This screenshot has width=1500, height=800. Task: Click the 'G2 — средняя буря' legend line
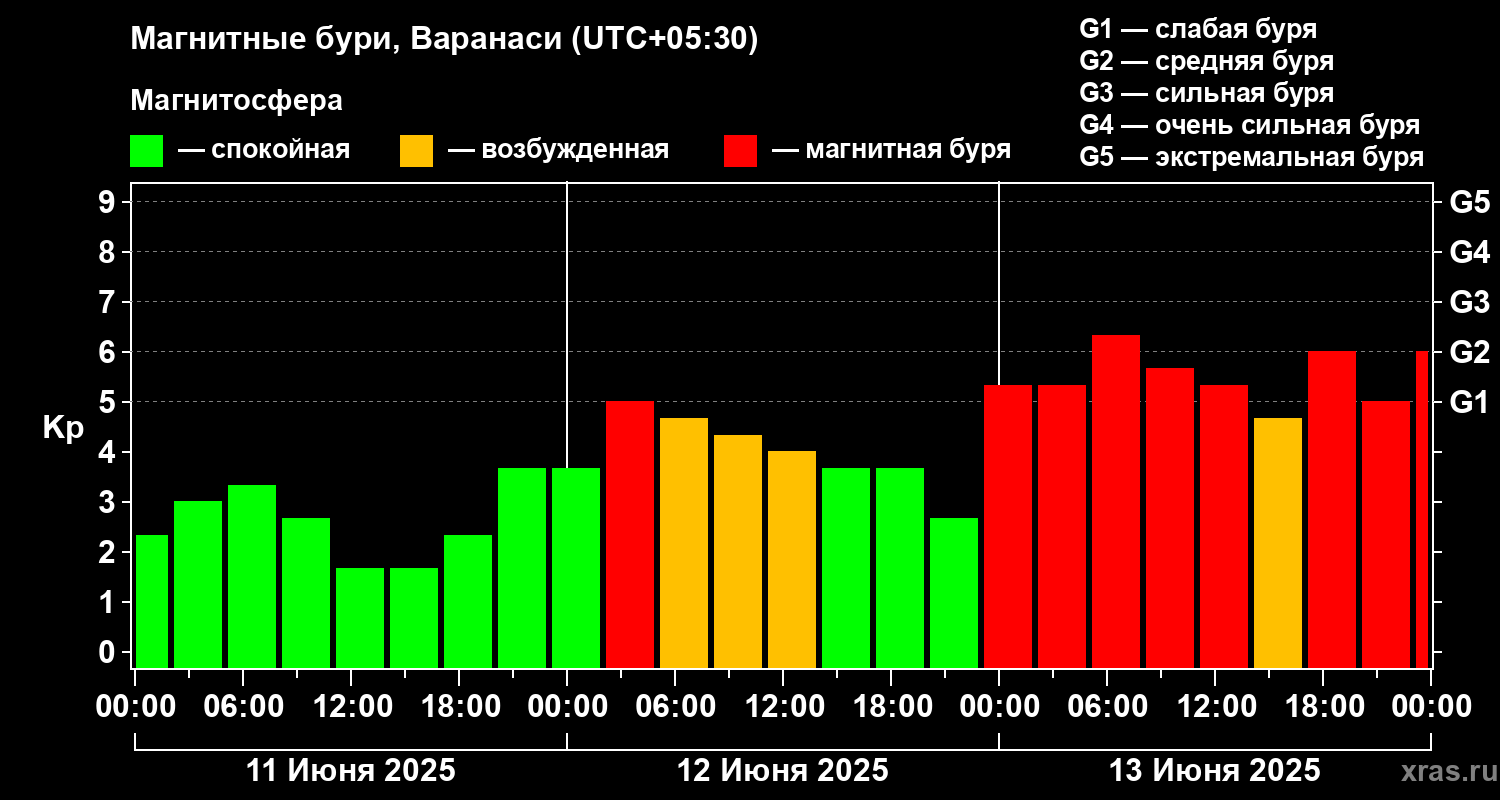(x=1207, y=61)
